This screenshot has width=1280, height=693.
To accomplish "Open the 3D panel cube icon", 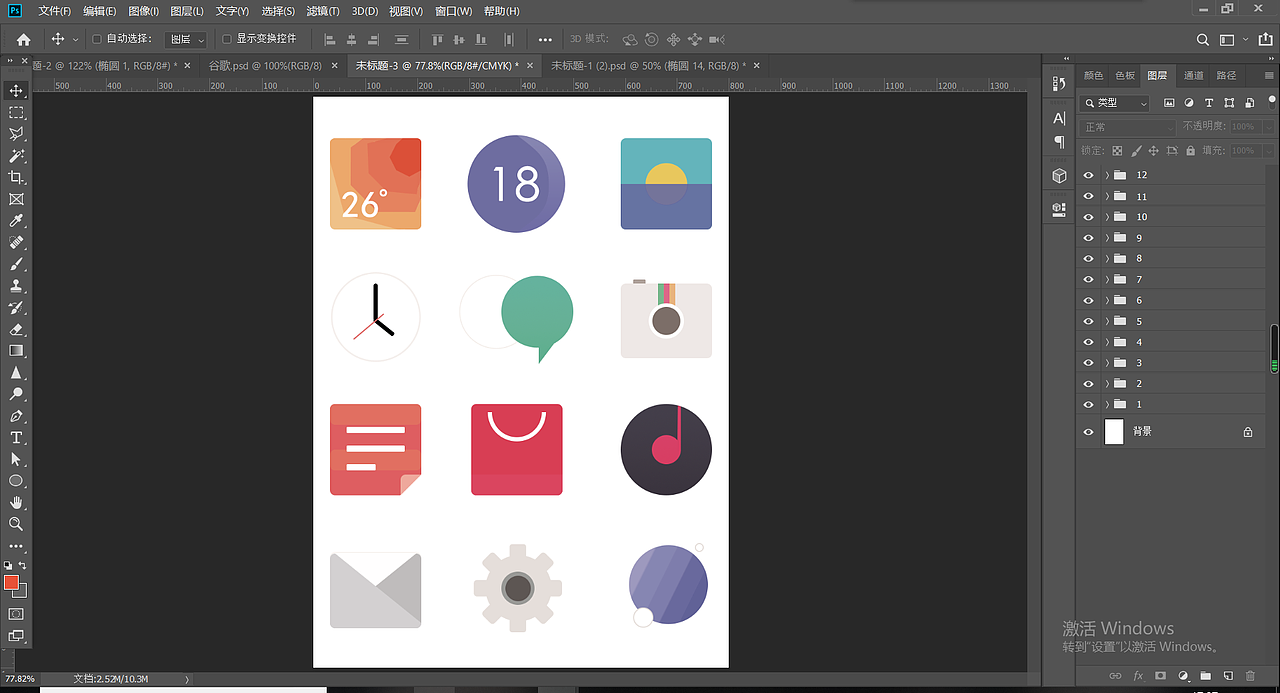I will point(1059,176).
